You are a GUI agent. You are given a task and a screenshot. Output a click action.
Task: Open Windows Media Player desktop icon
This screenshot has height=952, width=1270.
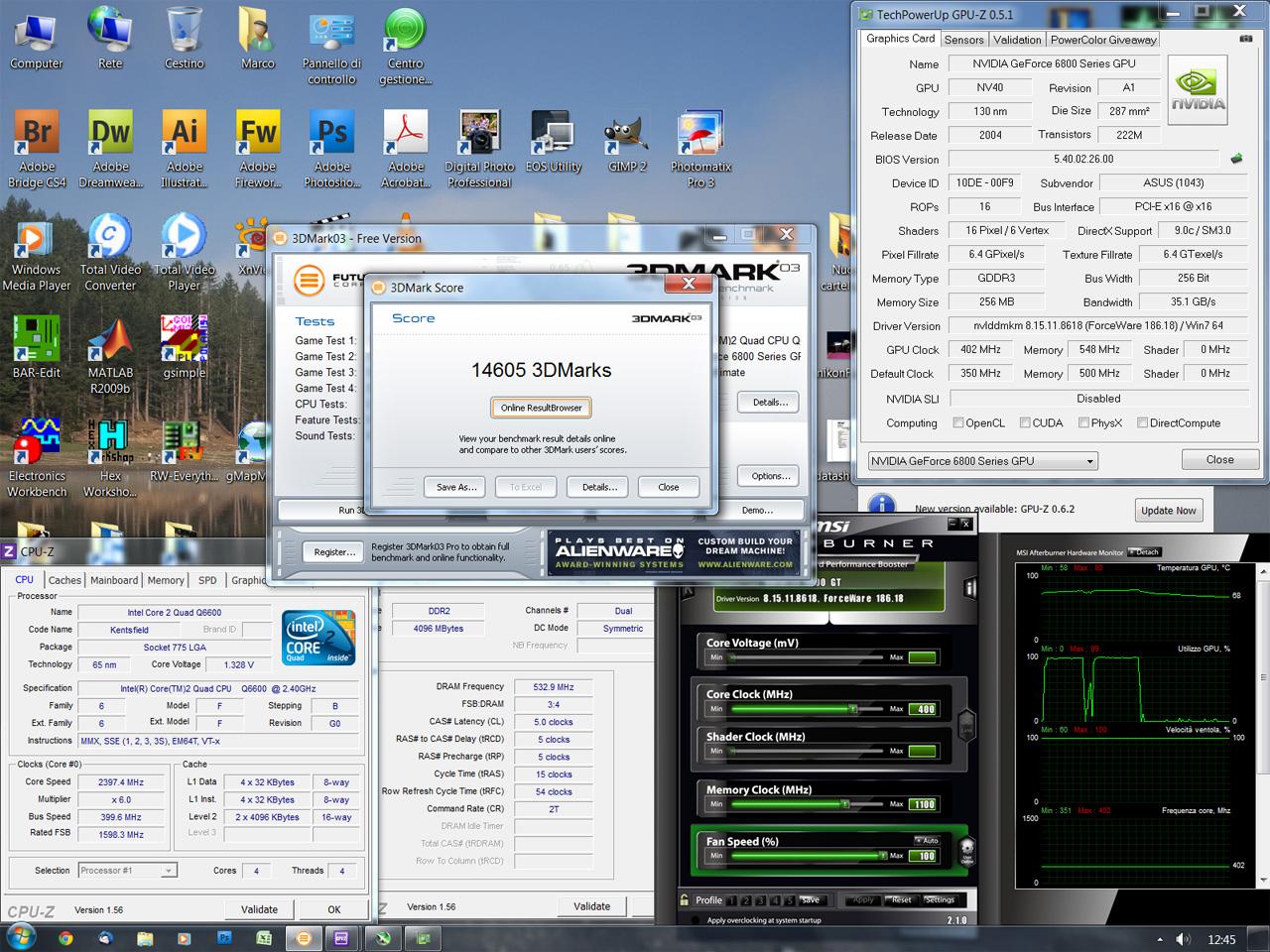pos(37,251)
